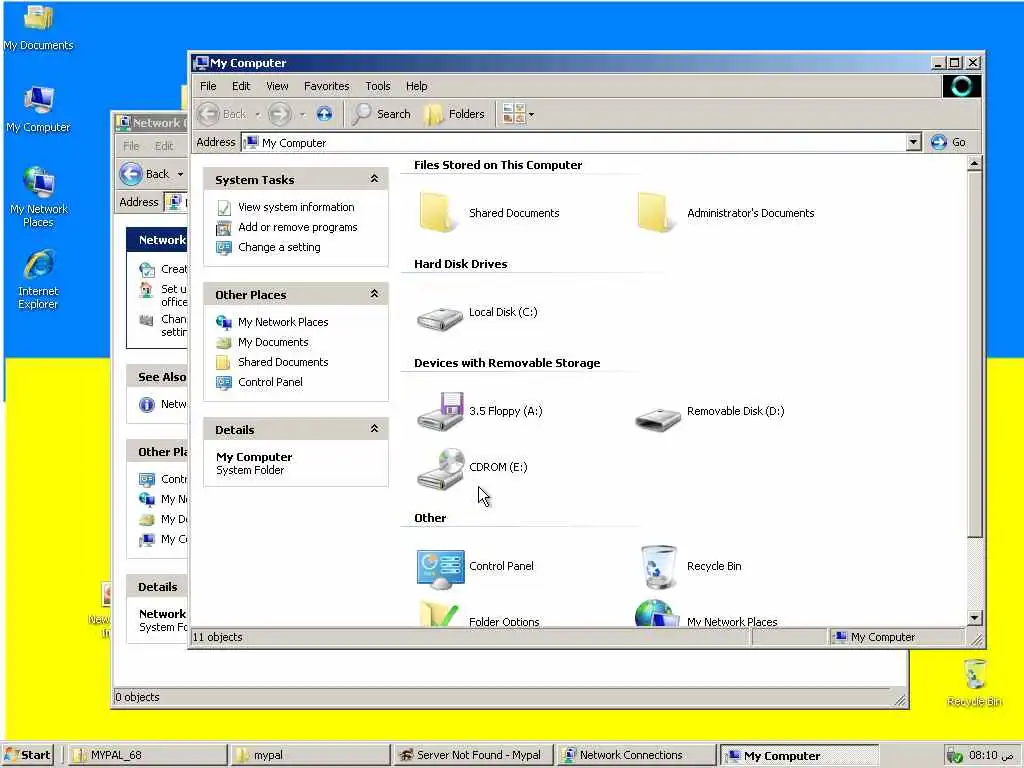Screen dimensions: 1024x768
Task: Open the File menu in Network Connections window
Action: point(131,146)
